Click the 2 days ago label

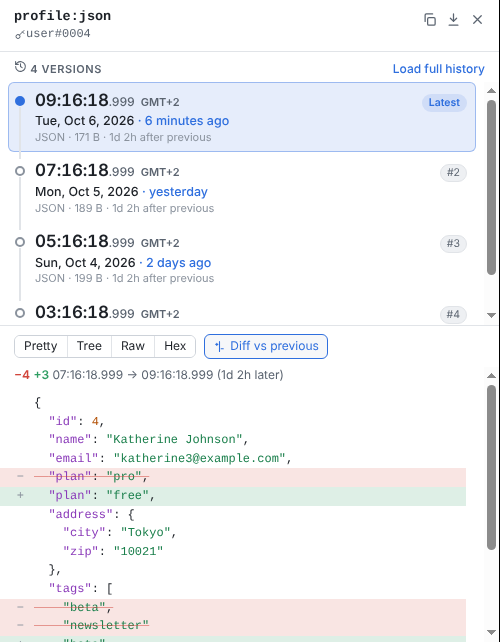[179, 262]
